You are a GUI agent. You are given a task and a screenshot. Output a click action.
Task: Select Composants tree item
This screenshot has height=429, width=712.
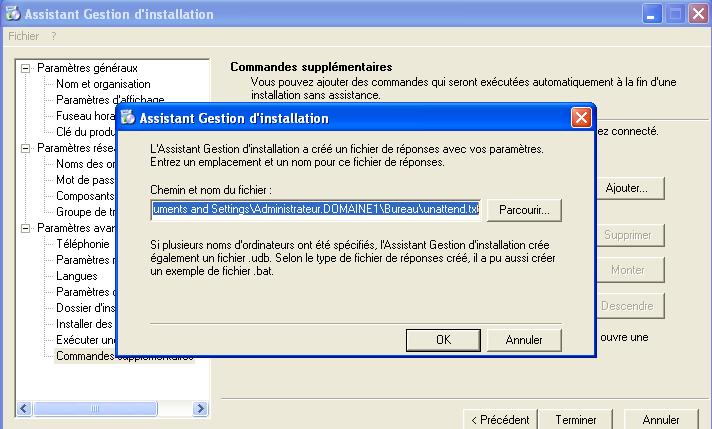[x=85, y=196]
